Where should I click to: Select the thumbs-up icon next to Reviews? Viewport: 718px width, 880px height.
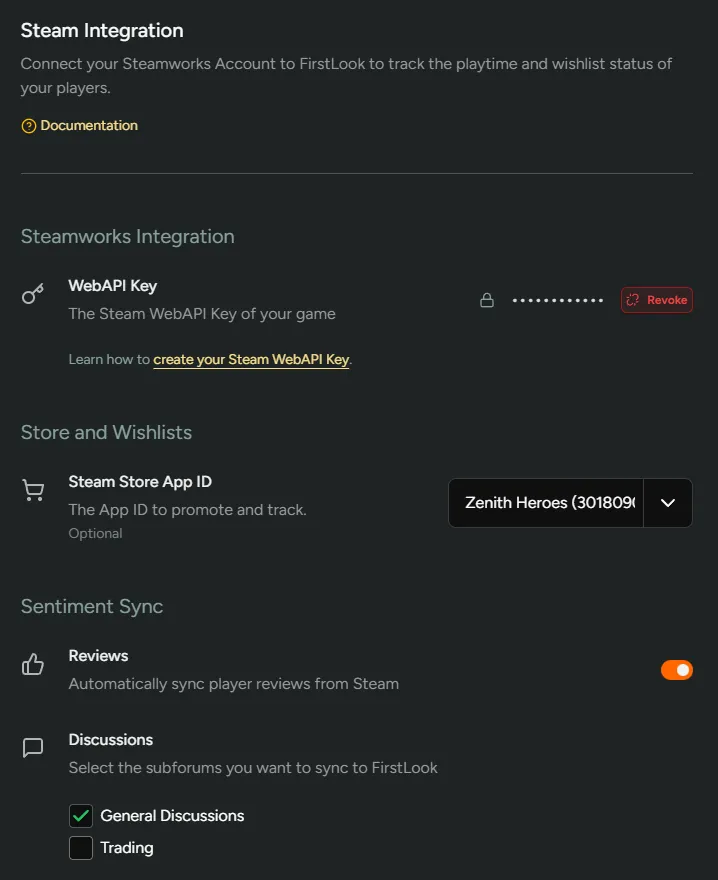pos(33,664)
